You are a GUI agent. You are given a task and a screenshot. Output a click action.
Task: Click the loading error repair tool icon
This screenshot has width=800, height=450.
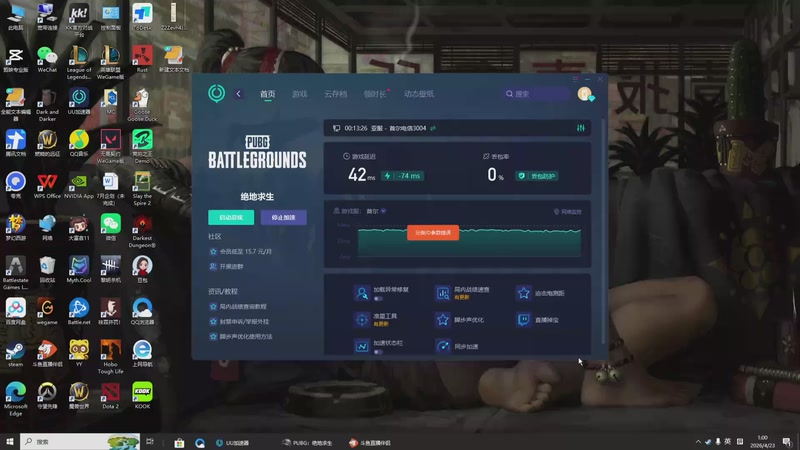[x=362, y=293]
